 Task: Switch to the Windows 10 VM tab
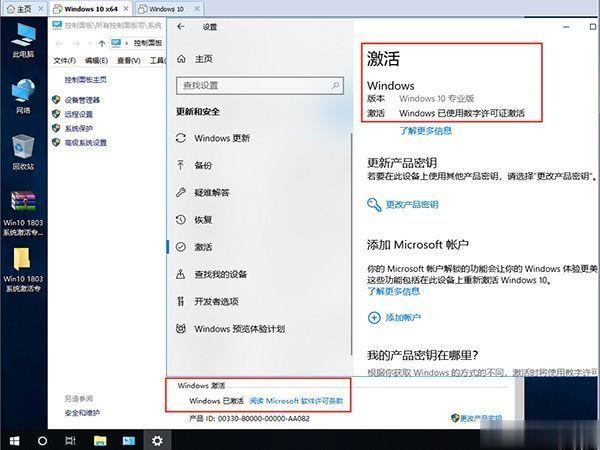click(x=166, y=8)
